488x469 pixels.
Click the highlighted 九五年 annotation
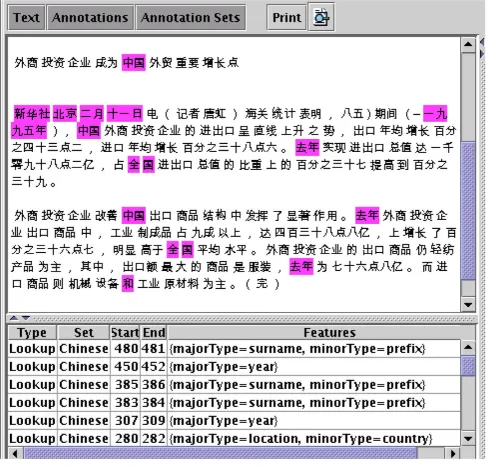[x=29, y=130]
